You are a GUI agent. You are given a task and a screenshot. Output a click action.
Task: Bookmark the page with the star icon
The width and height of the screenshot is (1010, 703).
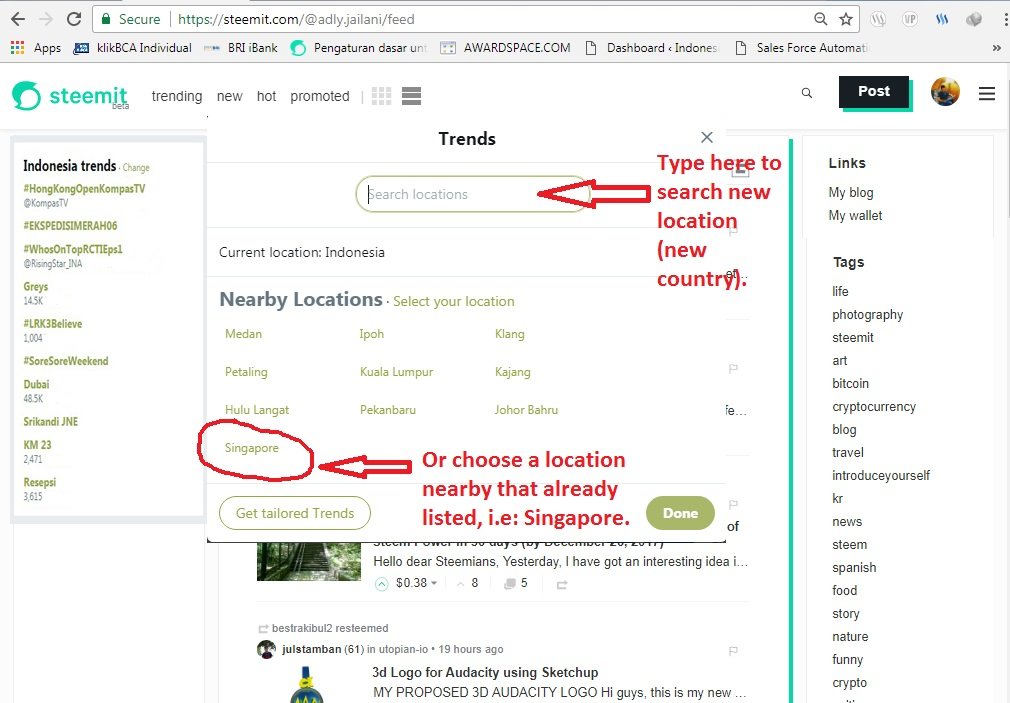(846, 19)
